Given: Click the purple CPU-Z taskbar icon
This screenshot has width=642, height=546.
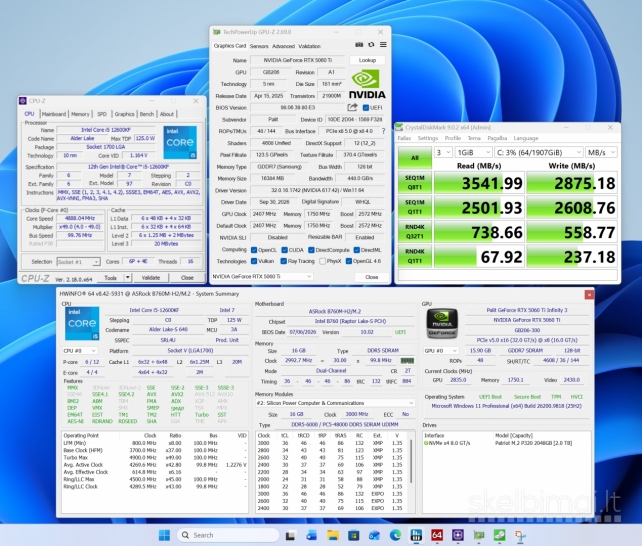Looking at the screenshot, I should 458,535.
